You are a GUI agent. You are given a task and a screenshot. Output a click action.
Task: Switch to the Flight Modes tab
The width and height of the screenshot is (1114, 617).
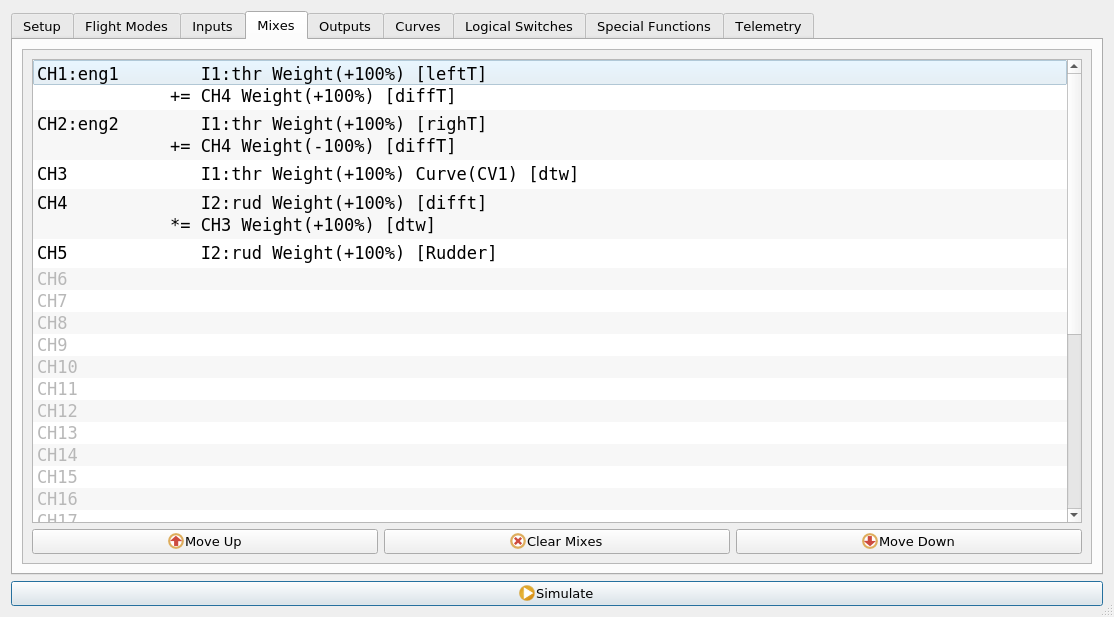(x=126, y=26)
